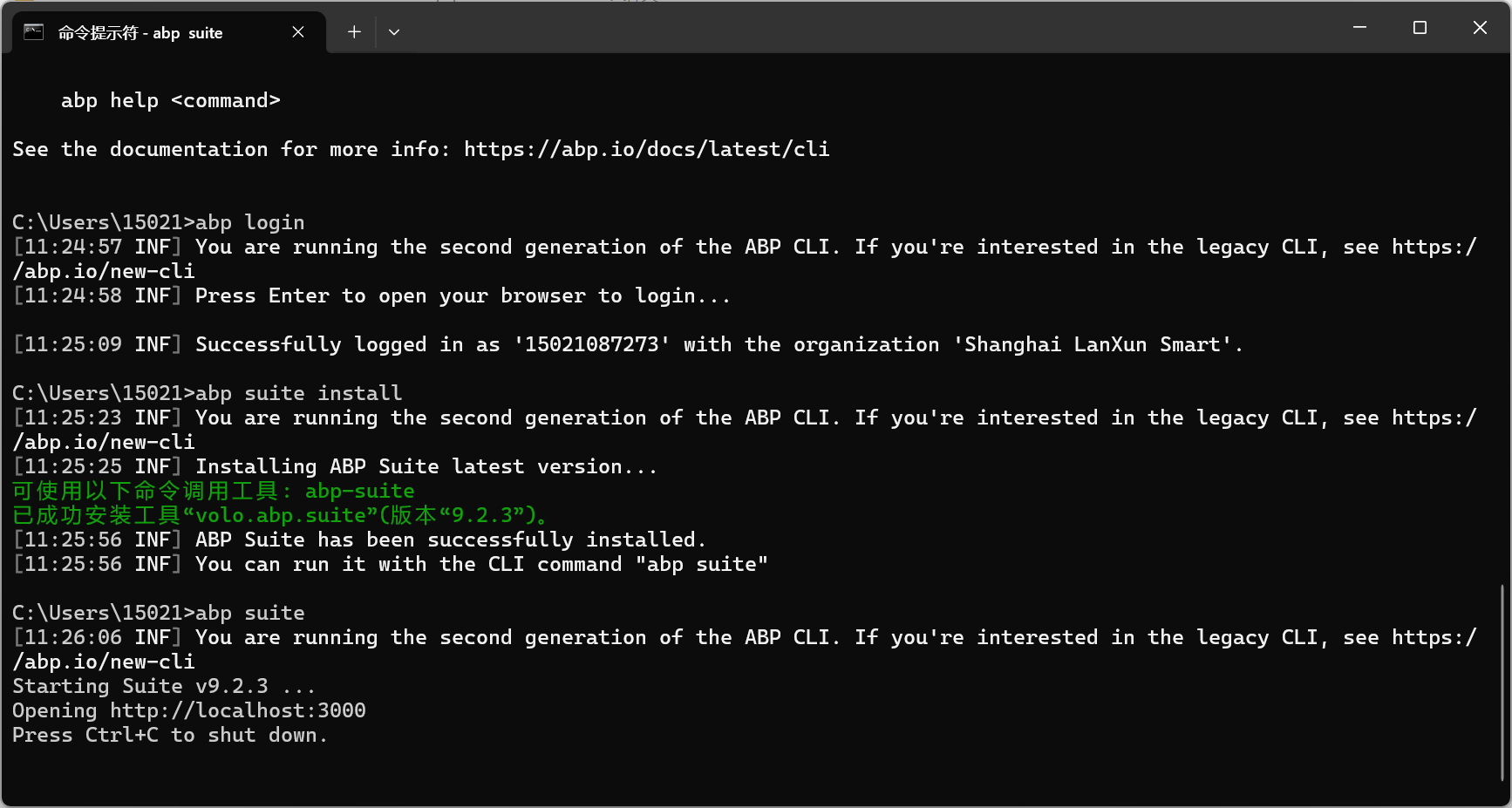Viewport: 1512px width, 808px height.
Task: Close the terminal window
Action: click(1480, 28)
